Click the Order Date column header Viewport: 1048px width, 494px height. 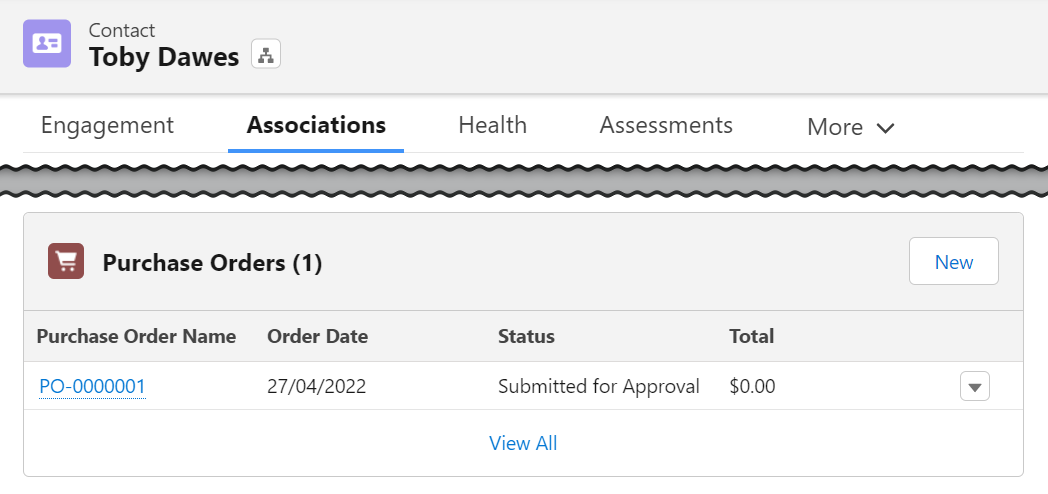(x=317, y=336)
